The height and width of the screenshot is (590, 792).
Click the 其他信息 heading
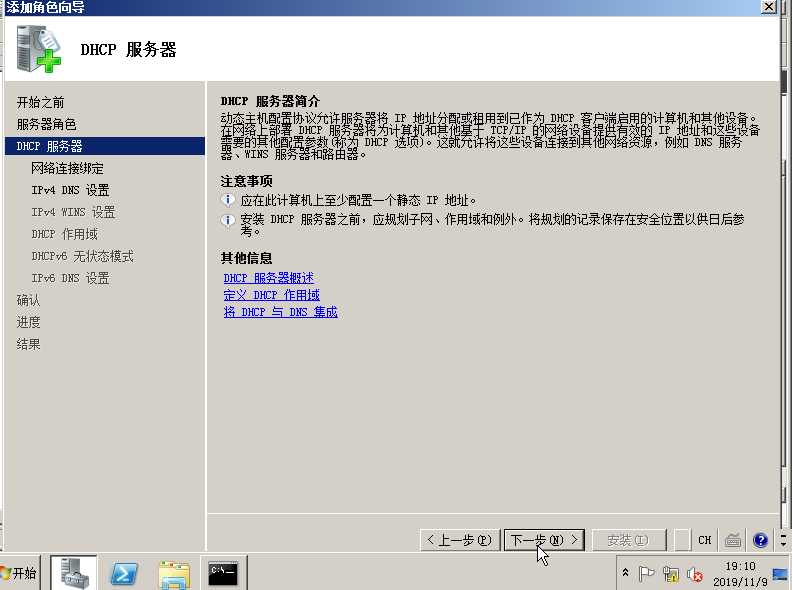pyautogui.click(x=246, y=259)
